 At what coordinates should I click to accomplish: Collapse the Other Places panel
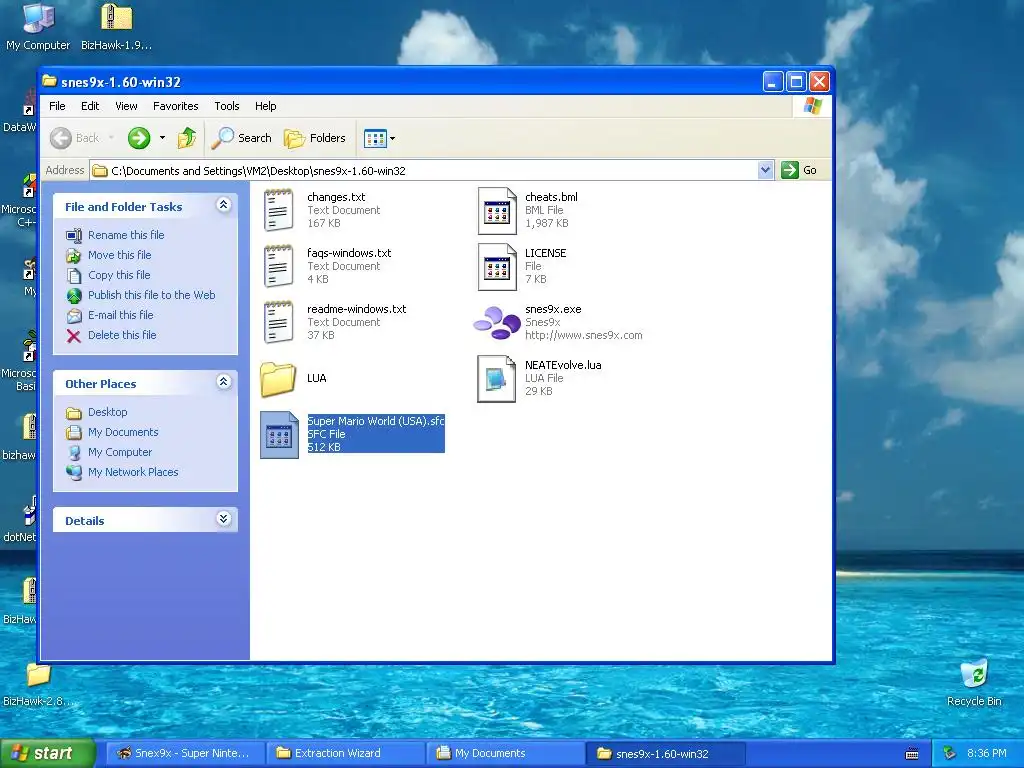click(x=223, y=382)
